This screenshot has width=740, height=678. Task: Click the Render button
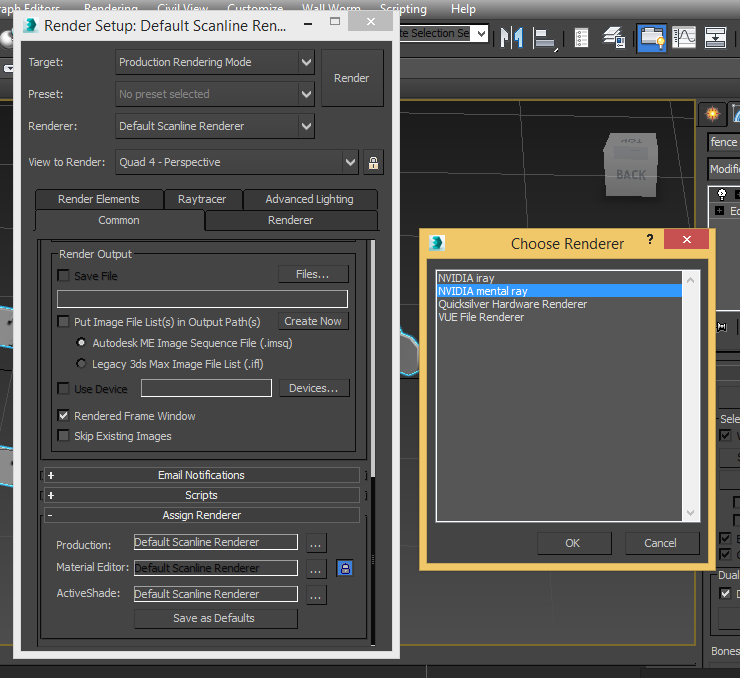352,78
